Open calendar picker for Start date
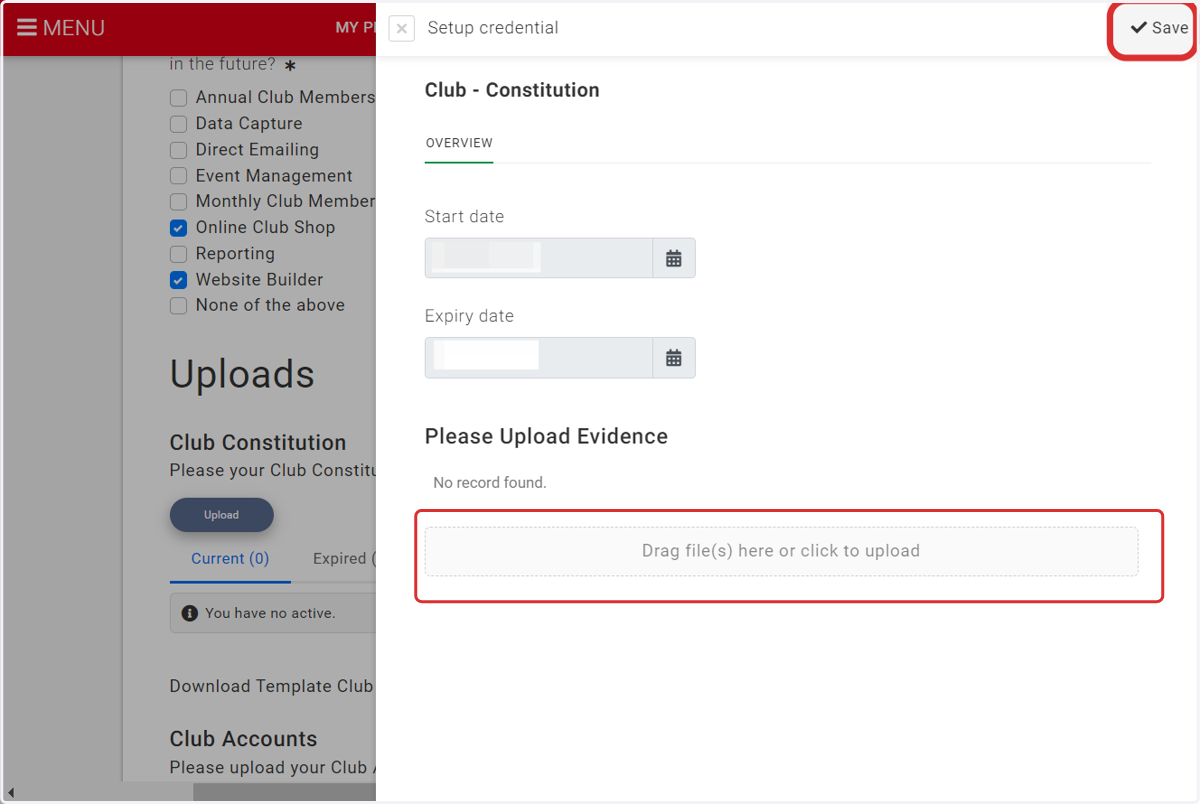1200x804 pixels. pyautogui.click(x=674, y=258)
